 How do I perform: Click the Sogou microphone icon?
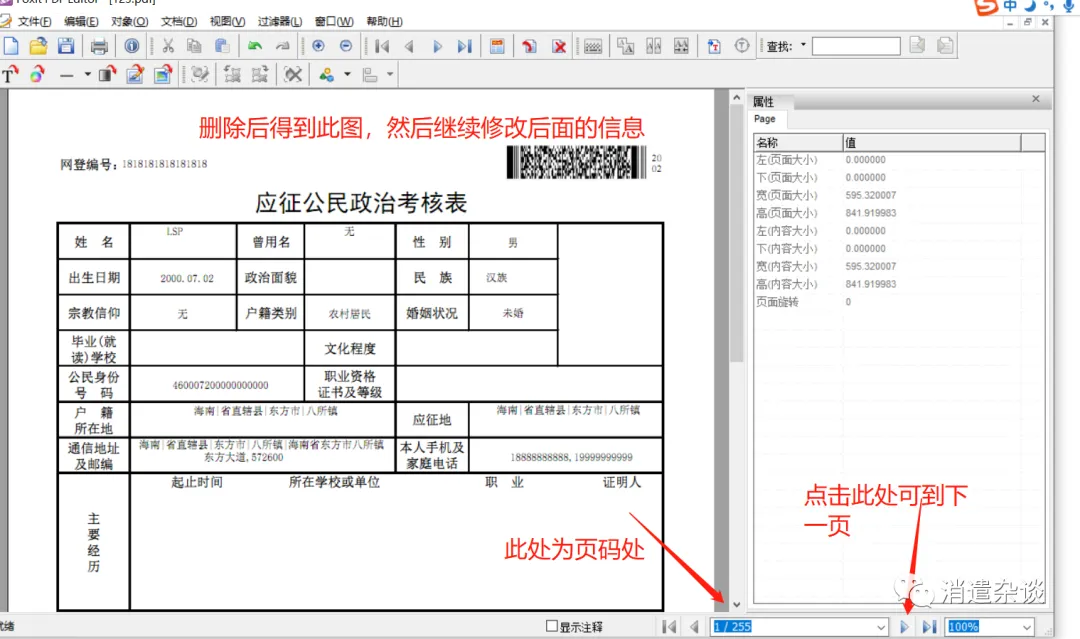(1069, 6)
